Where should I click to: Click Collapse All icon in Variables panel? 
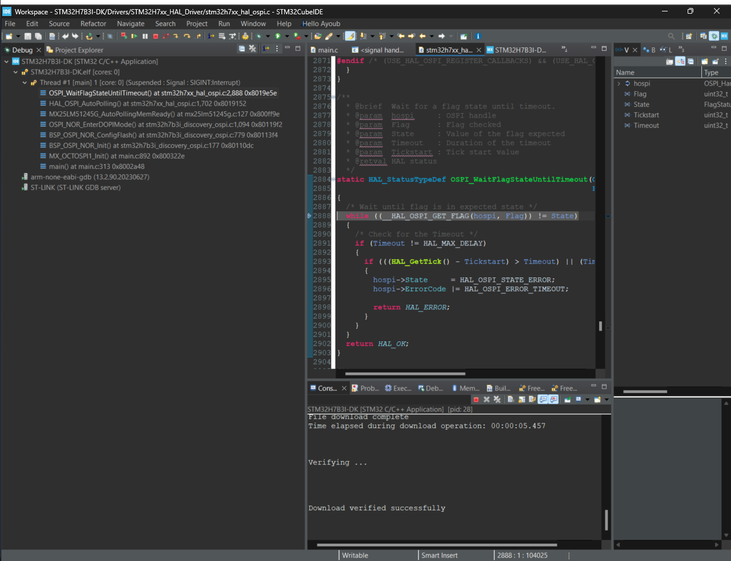(x=690, y=61)
